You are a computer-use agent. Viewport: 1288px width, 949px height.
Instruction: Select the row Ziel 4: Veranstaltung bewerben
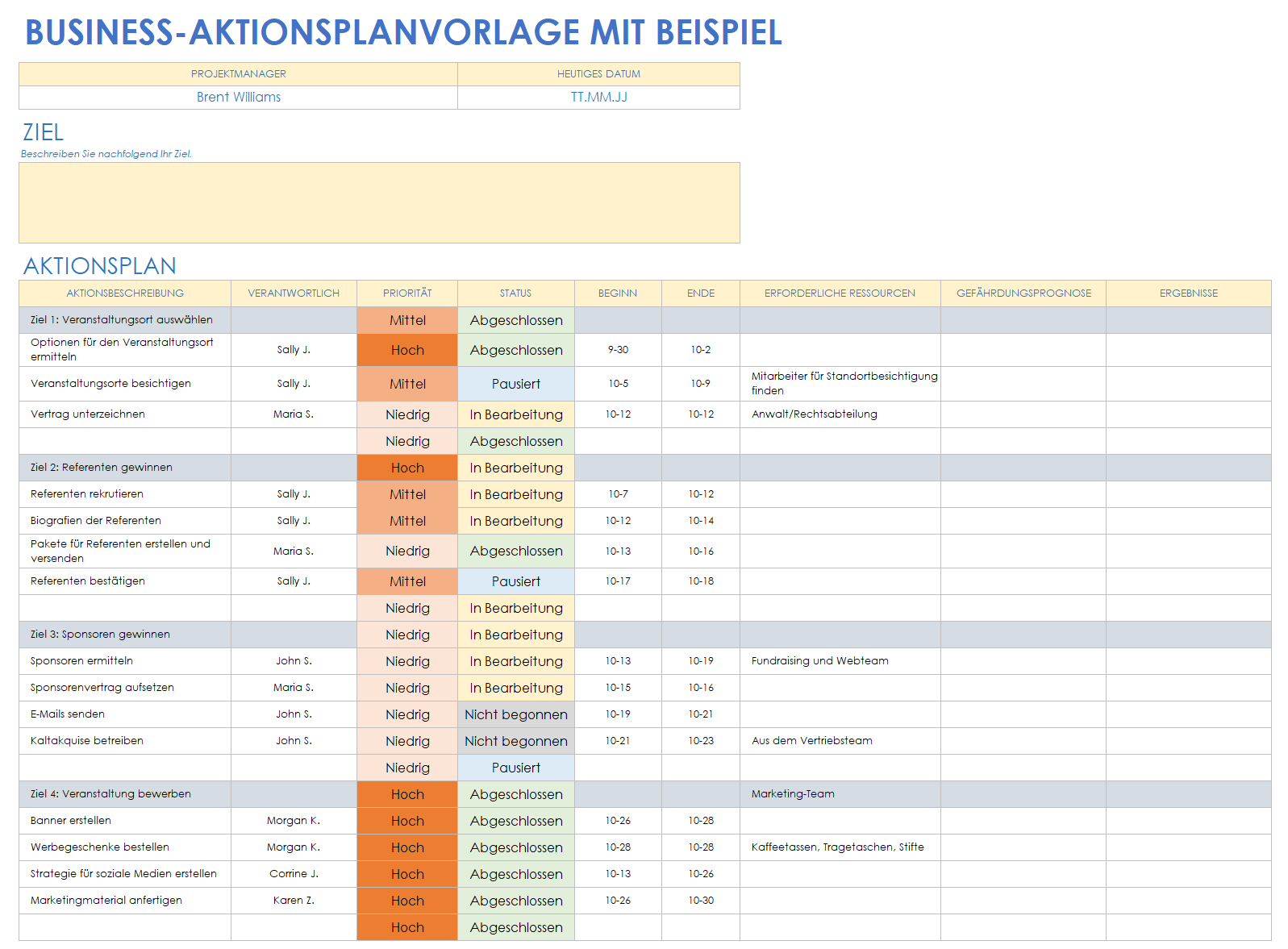(645, 794)
